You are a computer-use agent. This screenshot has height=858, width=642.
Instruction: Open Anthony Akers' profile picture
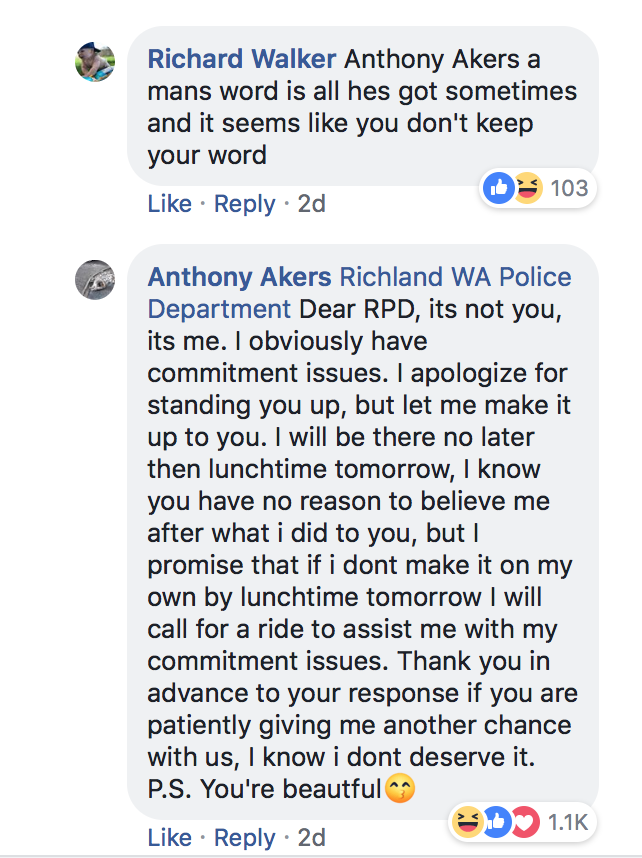(x=95, y=280)
